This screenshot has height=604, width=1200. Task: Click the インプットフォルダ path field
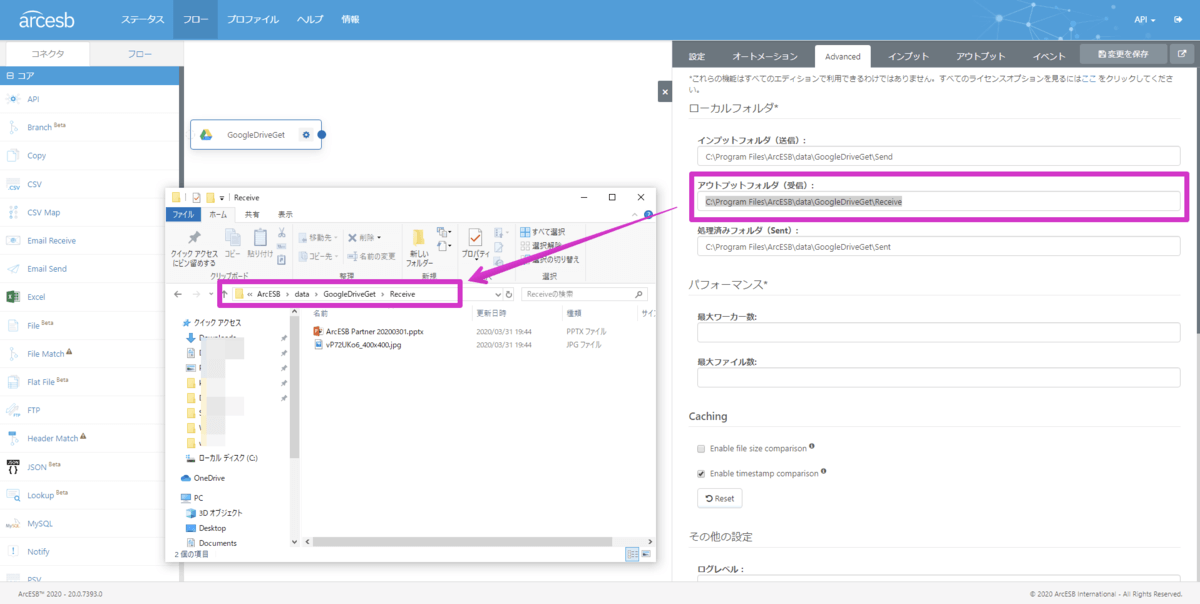click(x=939, y=156)
